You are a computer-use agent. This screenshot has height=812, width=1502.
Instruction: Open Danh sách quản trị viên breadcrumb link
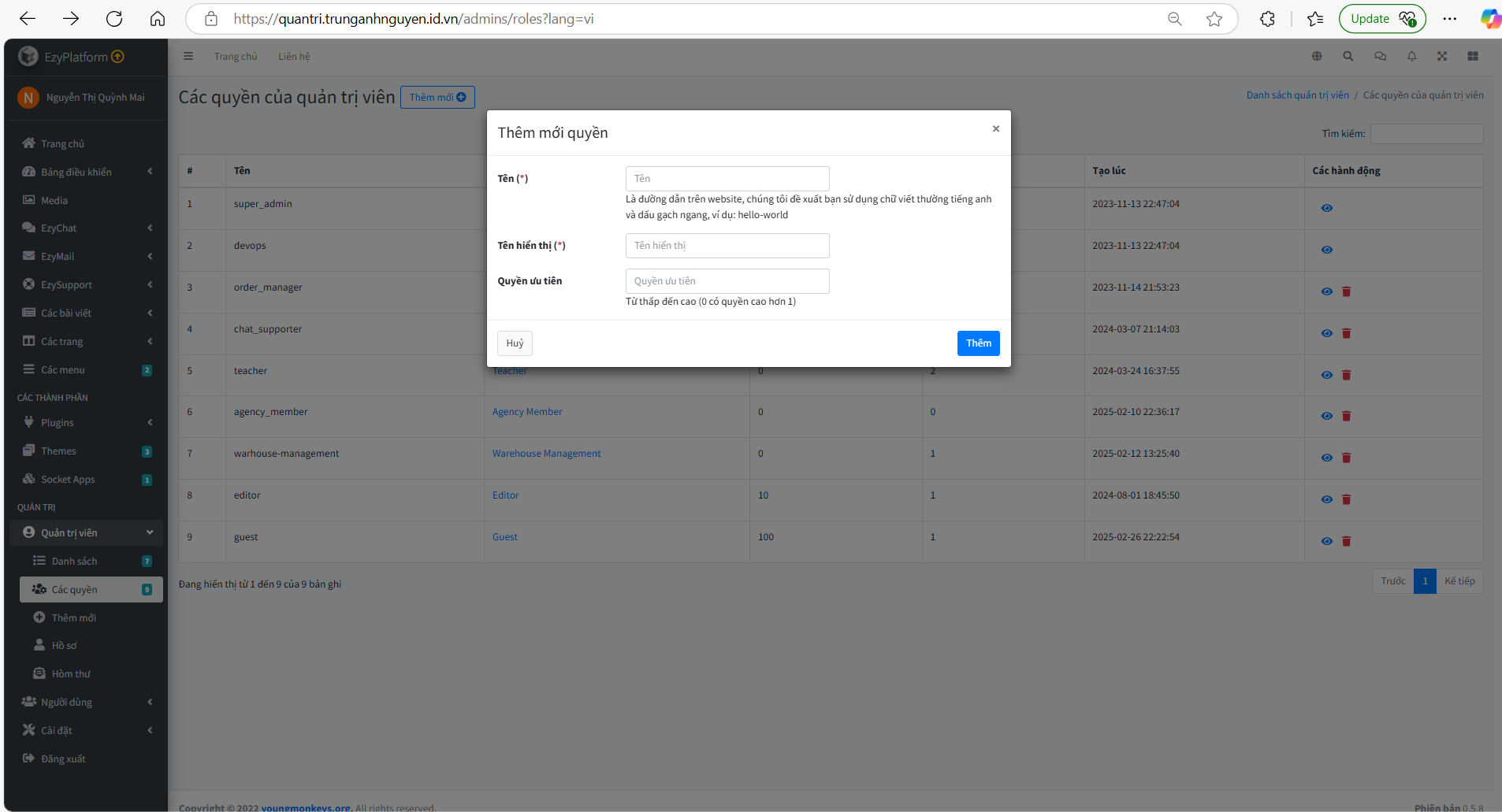1297,95
